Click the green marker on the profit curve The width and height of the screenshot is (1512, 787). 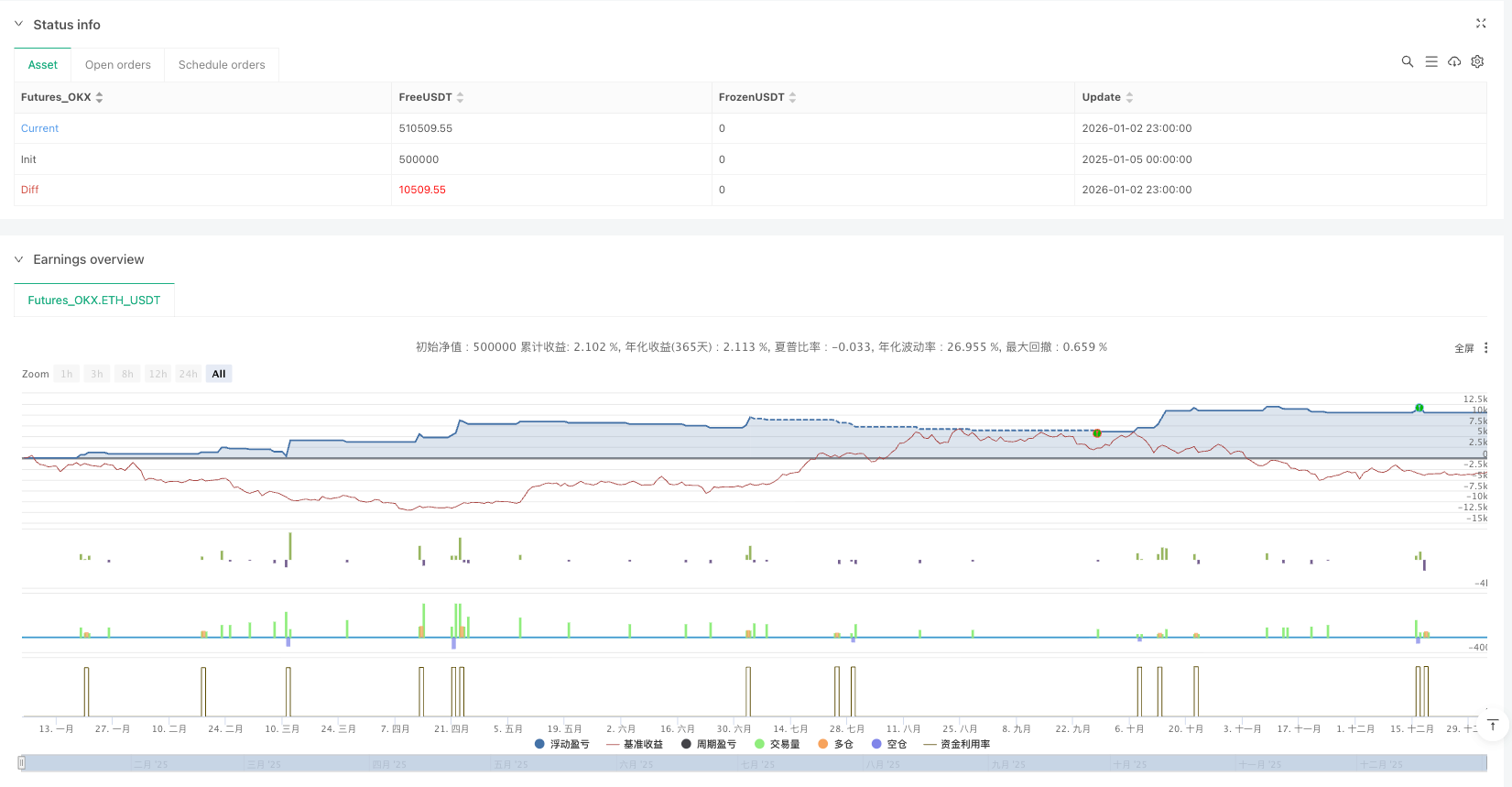(x=1419, y=408)
